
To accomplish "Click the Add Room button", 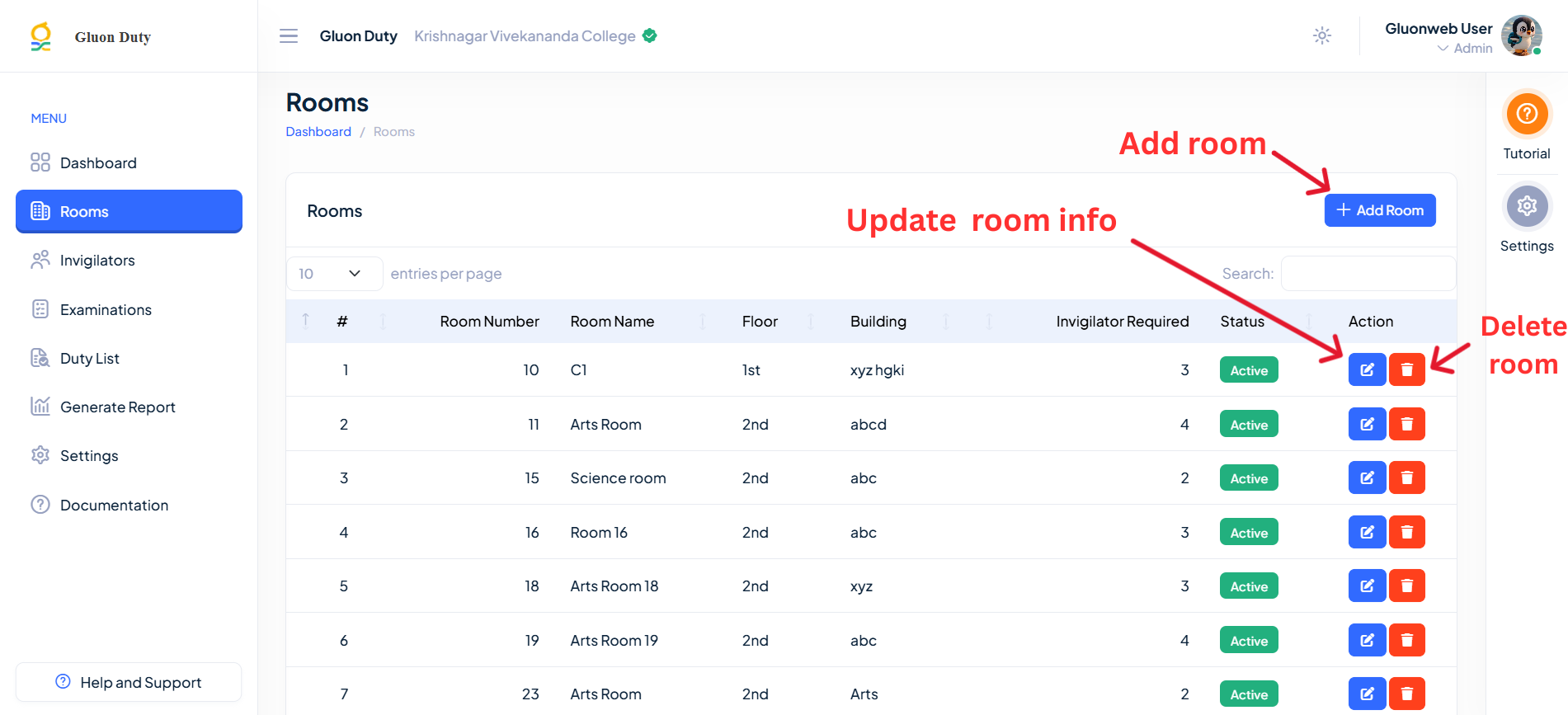I will [1380, 210].
